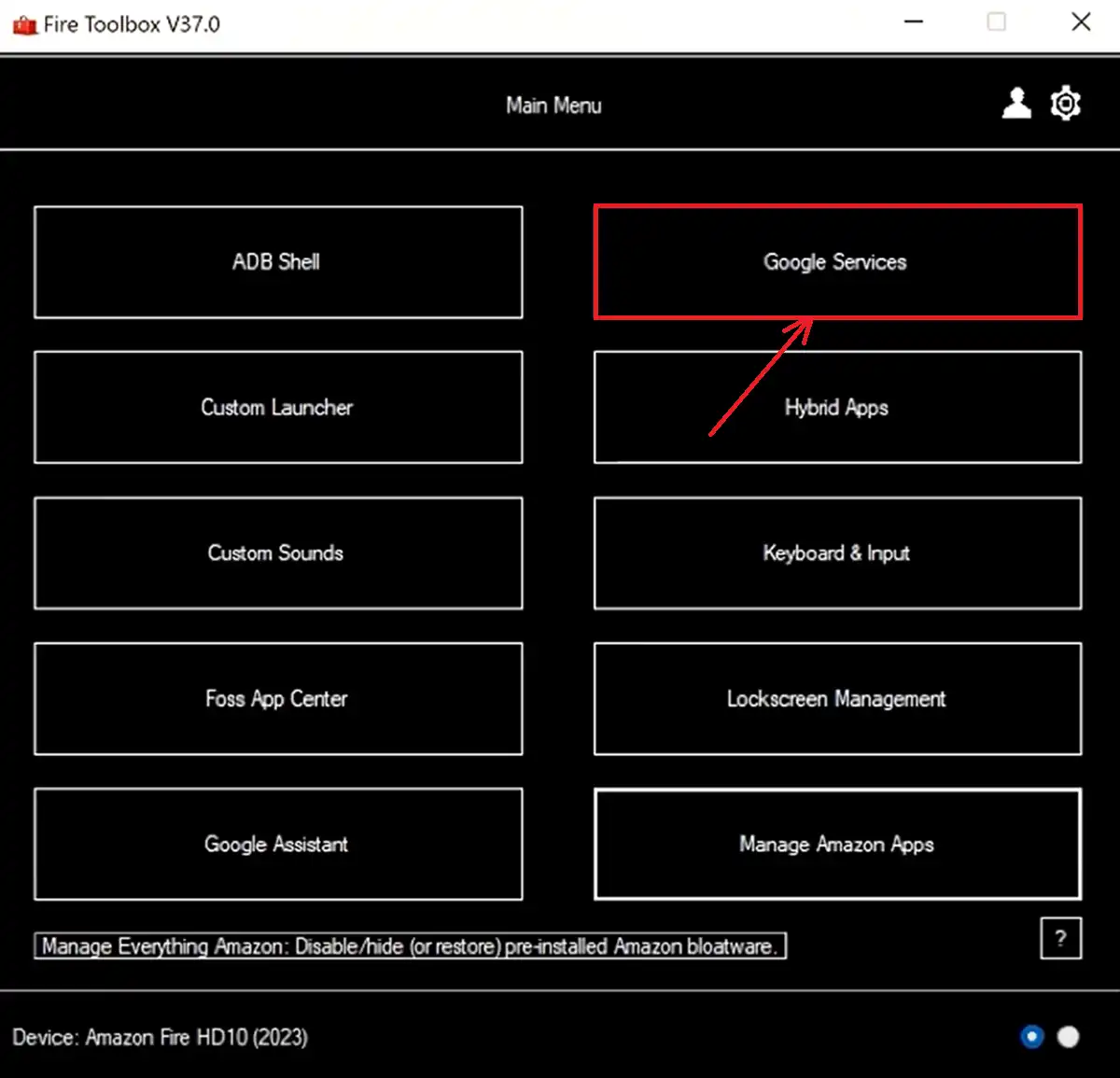Viewport: 1120px width, 1078px height.
Task: Open the Google Services menu
Action: 837,262
